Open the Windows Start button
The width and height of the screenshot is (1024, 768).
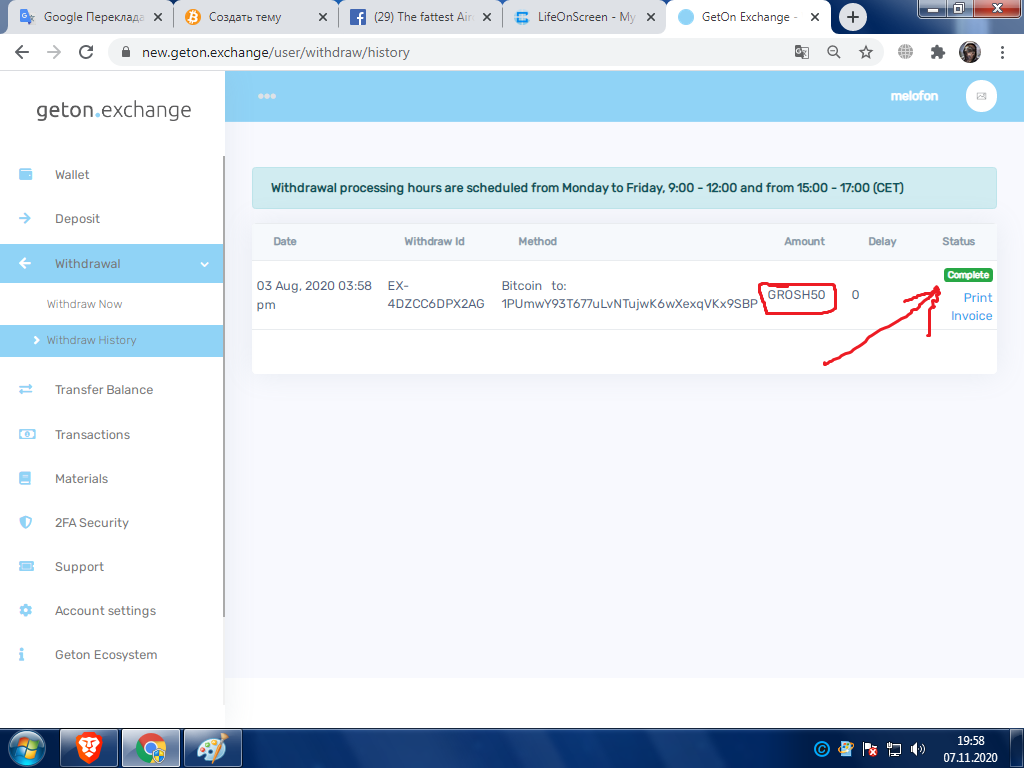click(27, 748)
